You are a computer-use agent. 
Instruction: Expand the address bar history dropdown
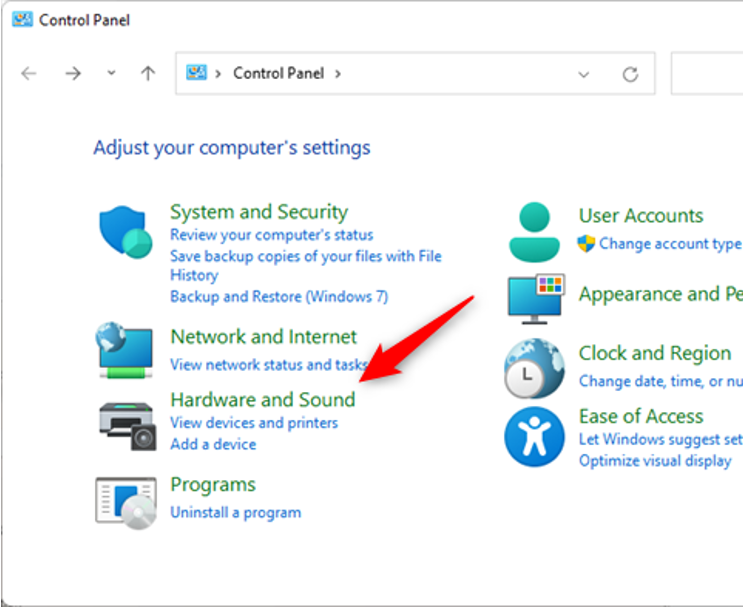pyautogui.click(x=584, y=75)
